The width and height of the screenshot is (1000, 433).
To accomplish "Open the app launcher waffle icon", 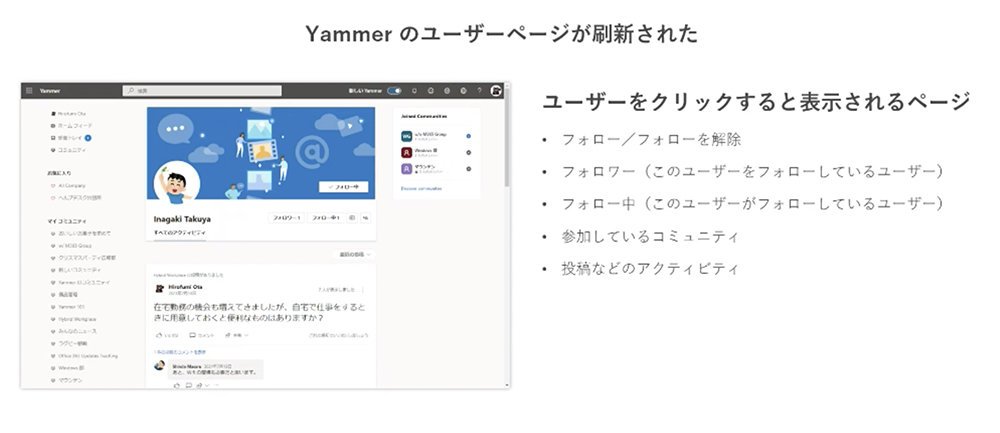I will click(29, 91).
